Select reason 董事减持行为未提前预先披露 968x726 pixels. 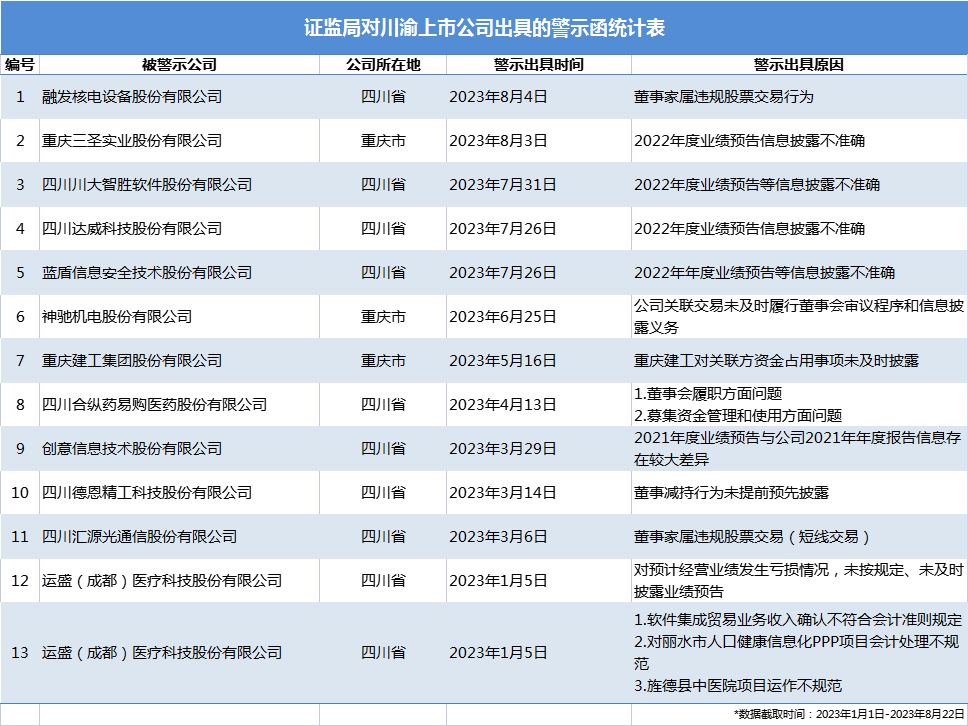(x=731, y=493)
